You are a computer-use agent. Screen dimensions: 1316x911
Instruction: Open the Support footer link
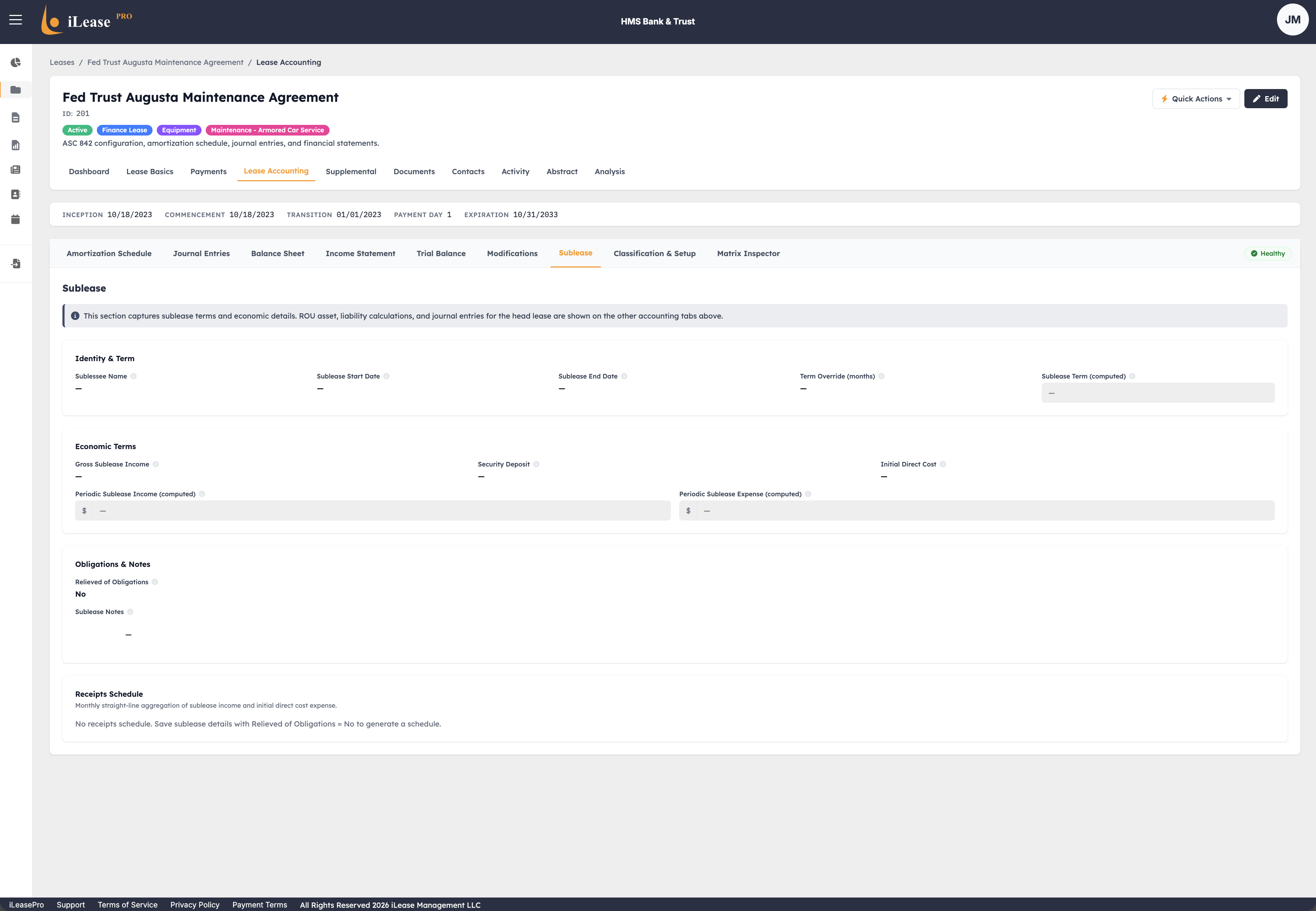click(71, 905)
